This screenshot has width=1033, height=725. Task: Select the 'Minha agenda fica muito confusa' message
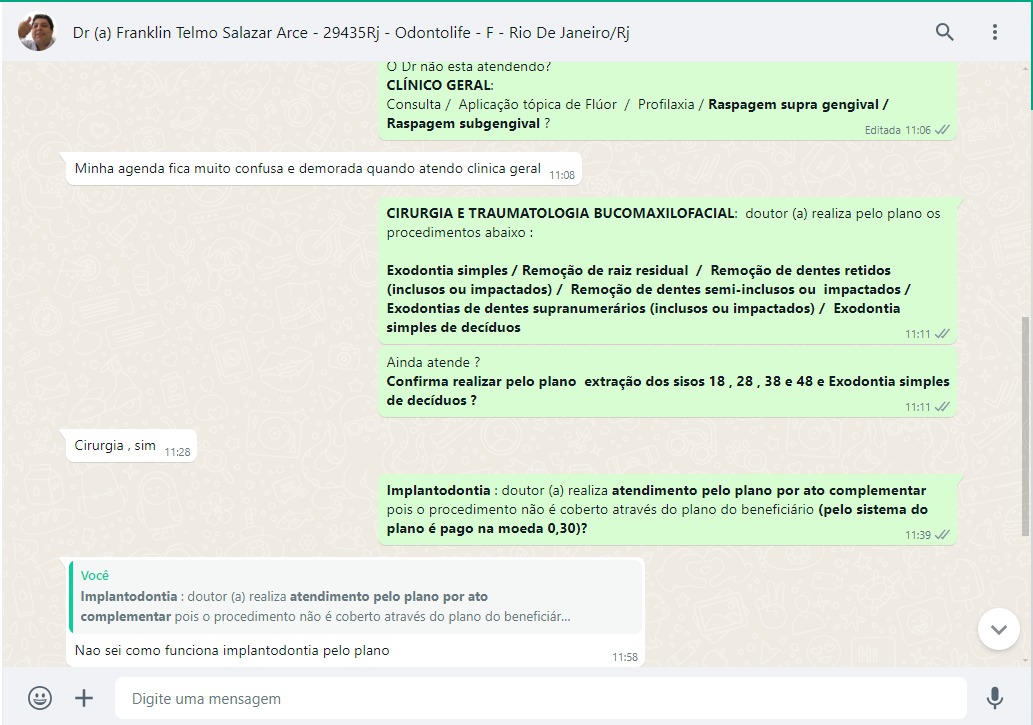coord(323,169)
